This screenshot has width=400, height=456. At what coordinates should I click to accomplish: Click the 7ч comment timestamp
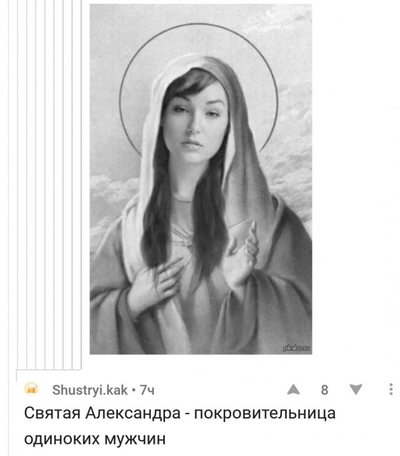pos(147,390)
